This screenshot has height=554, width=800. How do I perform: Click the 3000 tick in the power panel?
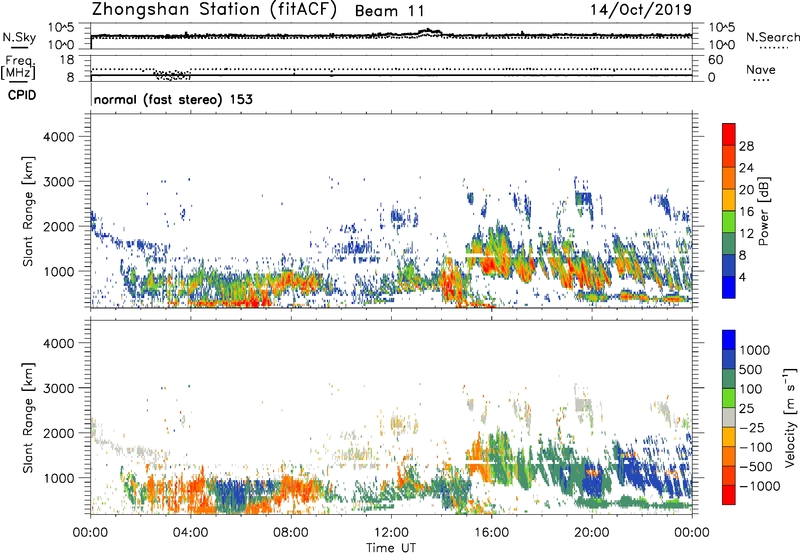point(59,182)
